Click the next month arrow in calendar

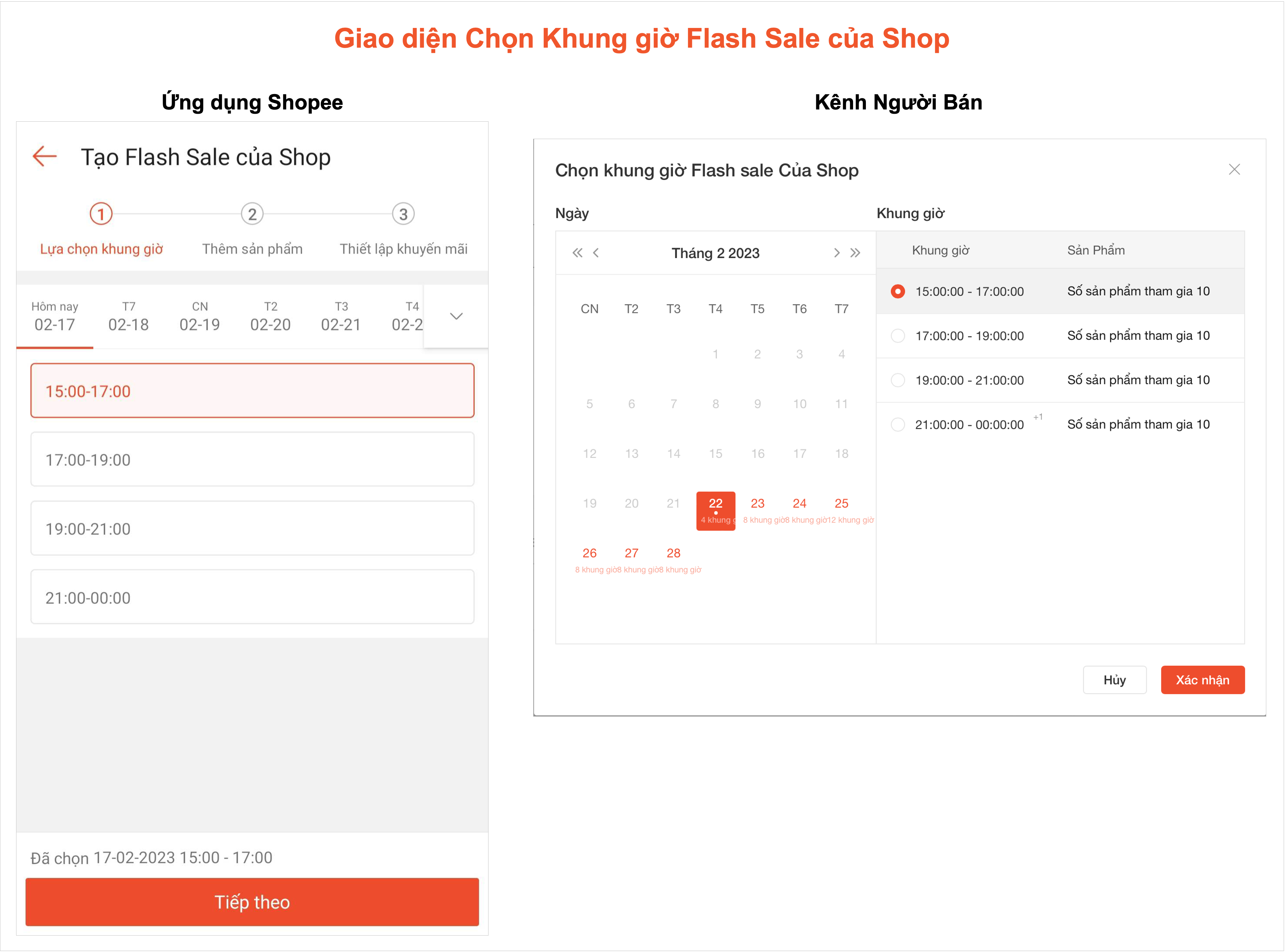point(836,252)
